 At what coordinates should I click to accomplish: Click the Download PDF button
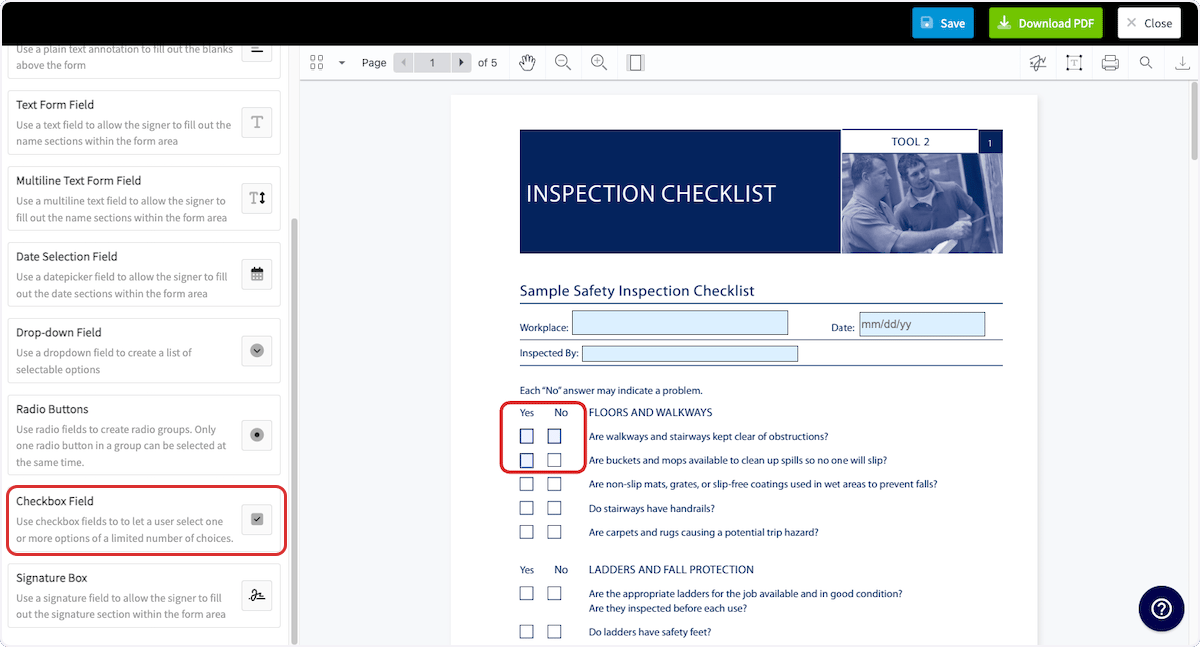(x=1045, y=23)
